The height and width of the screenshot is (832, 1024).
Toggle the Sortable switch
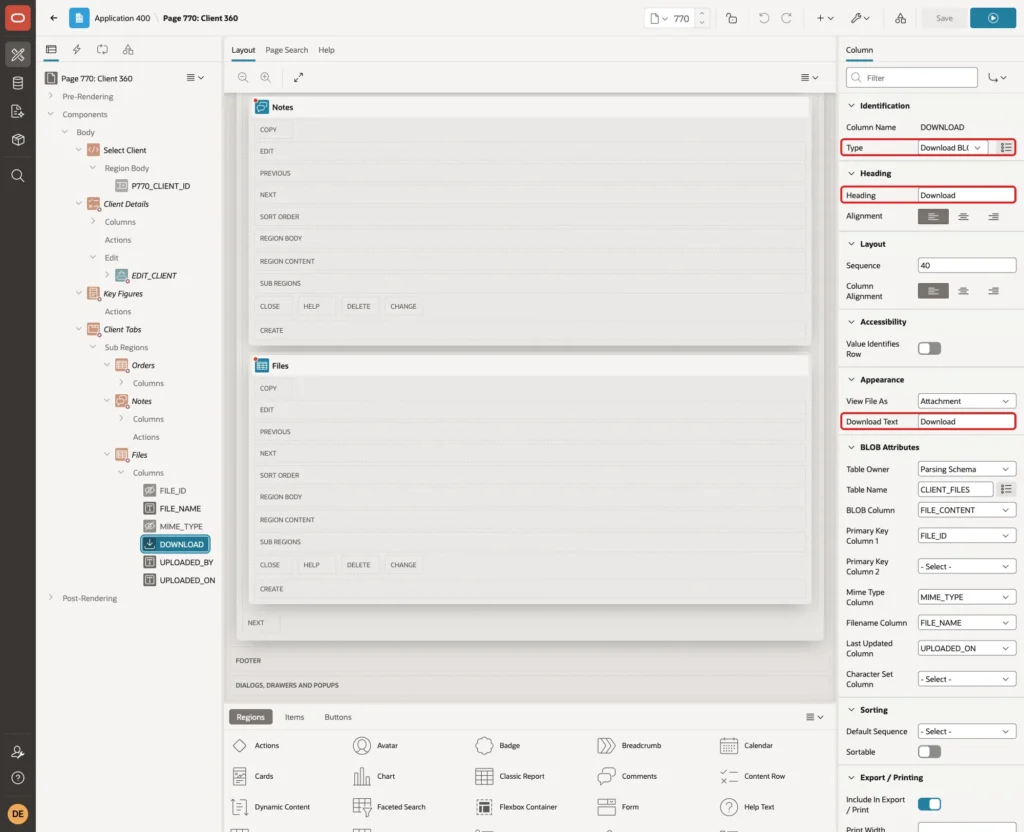coord(929,752)
